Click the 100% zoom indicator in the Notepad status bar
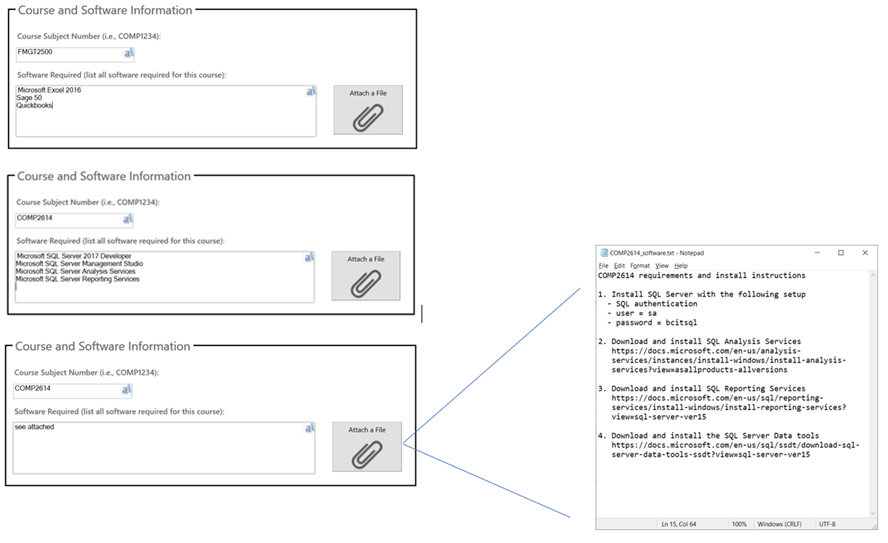 [x=740, y=523]
